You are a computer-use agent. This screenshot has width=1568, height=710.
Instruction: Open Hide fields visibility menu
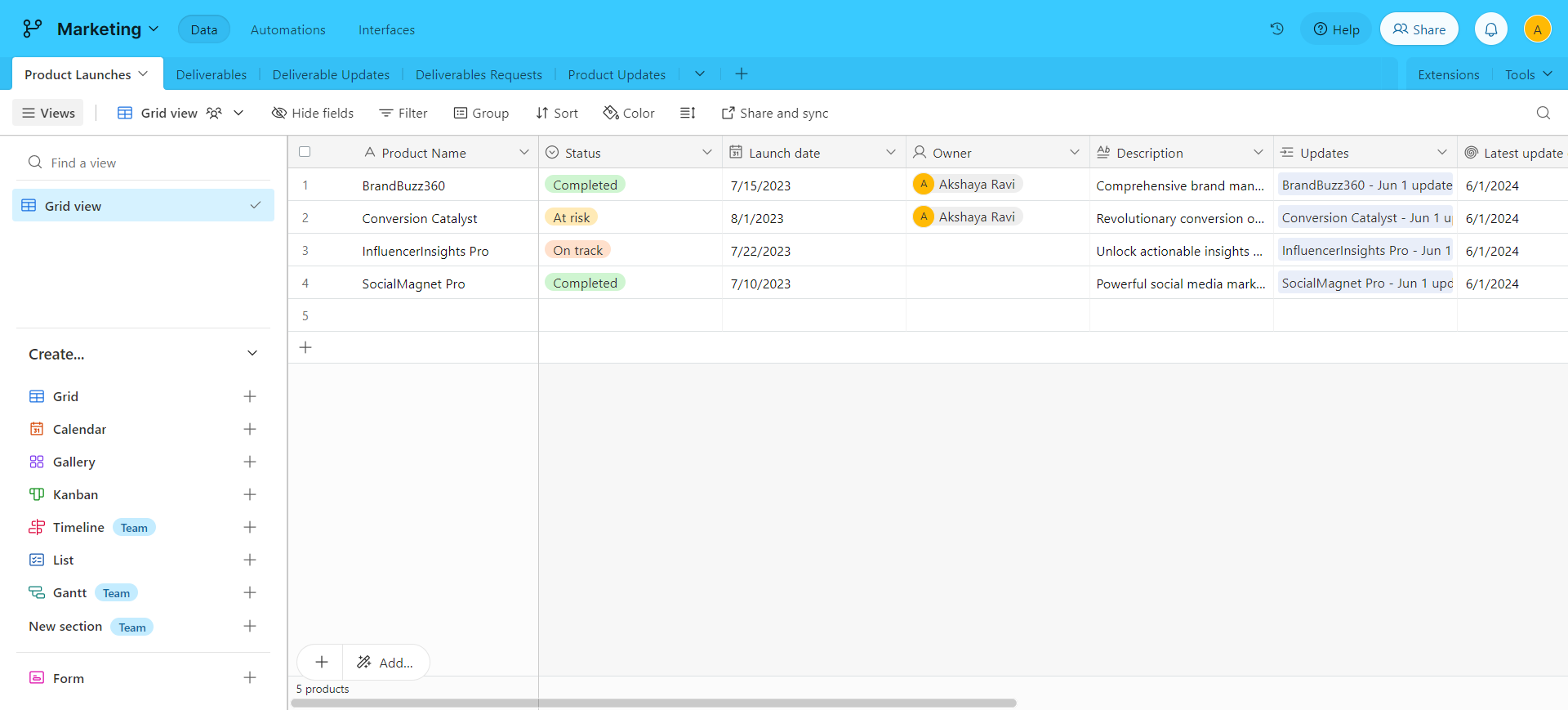(313, 113)
